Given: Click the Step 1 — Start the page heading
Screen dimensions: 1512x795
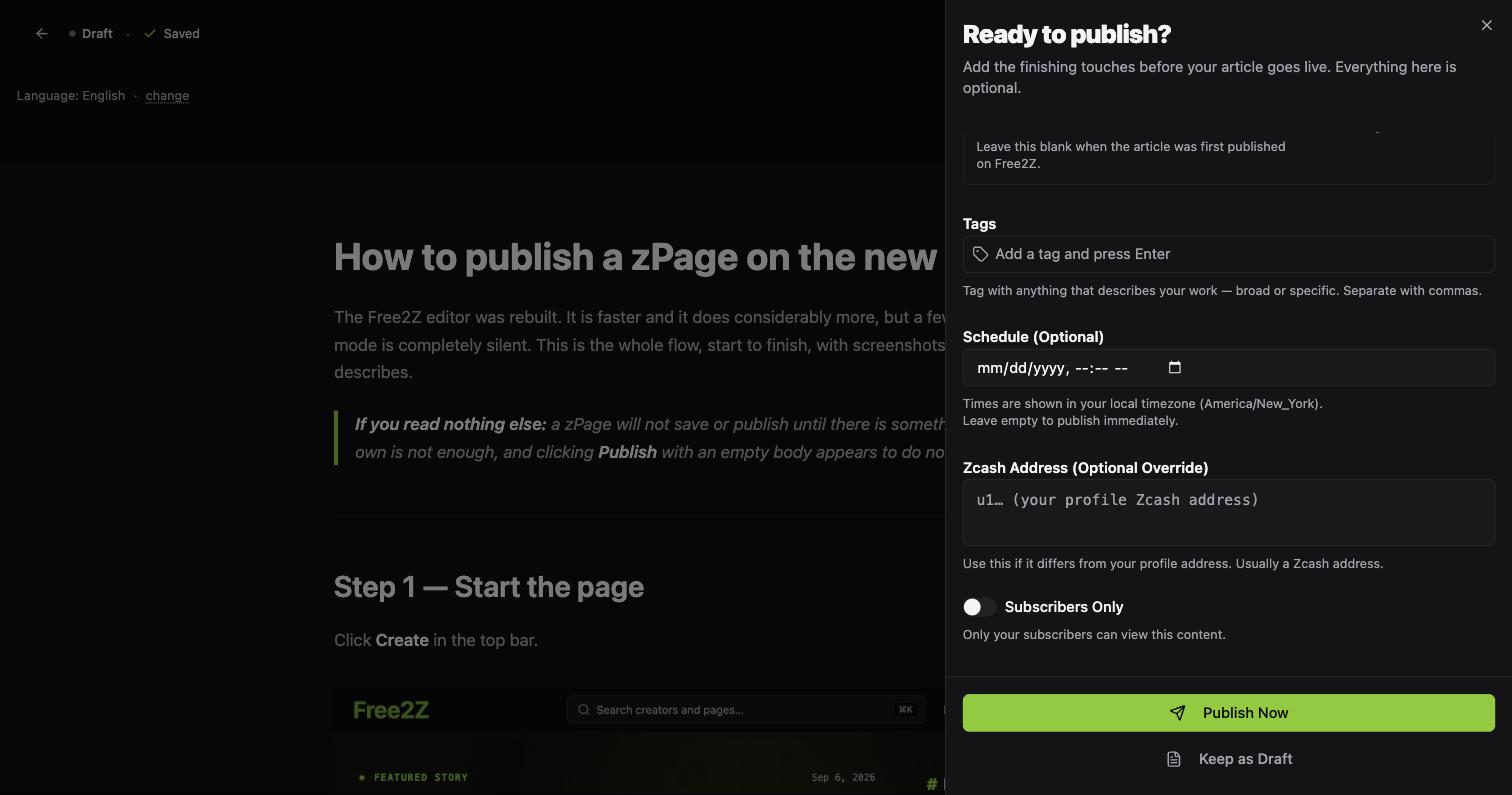Looking at the screenshot, I should [x=489, y=587].
